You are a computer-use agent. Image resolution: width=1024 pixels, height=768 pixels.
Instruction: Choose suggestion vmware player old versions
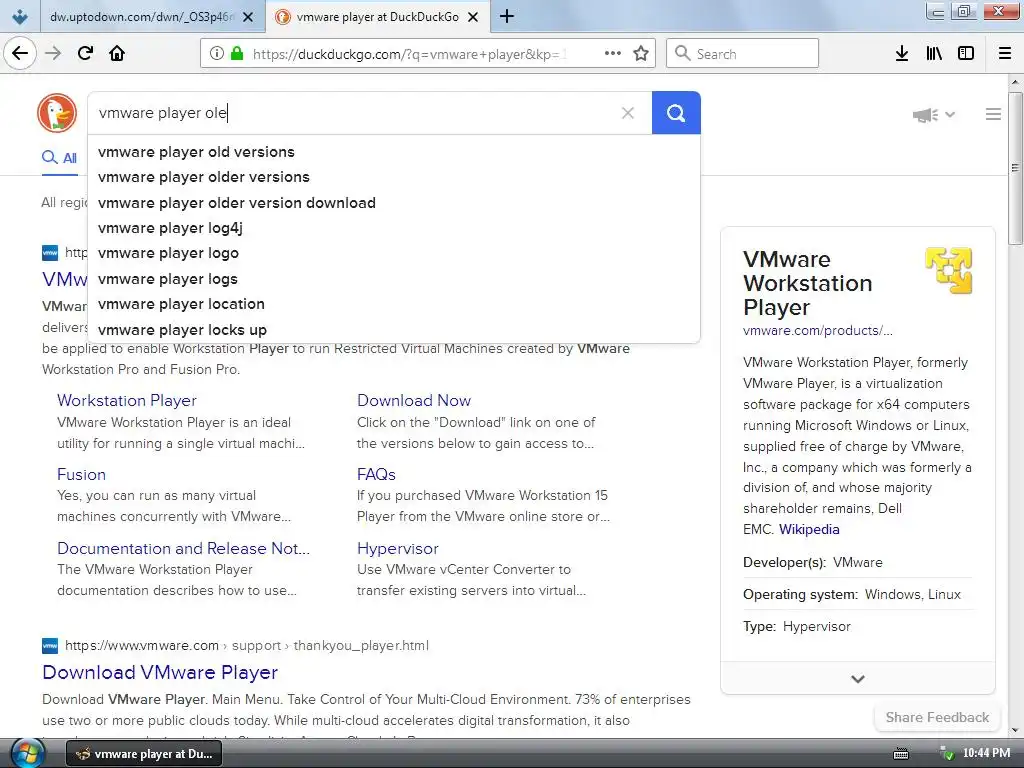(394, 152)
